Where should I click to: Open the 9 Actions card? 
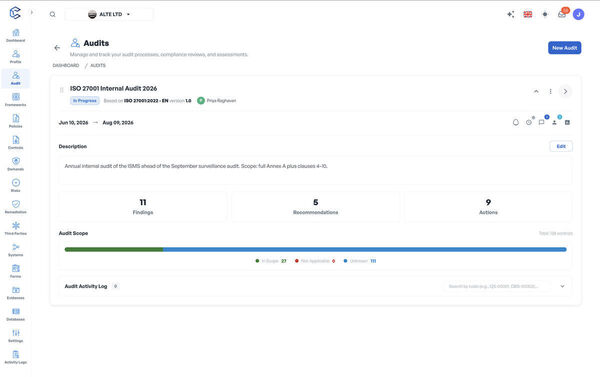coord(488,206)
